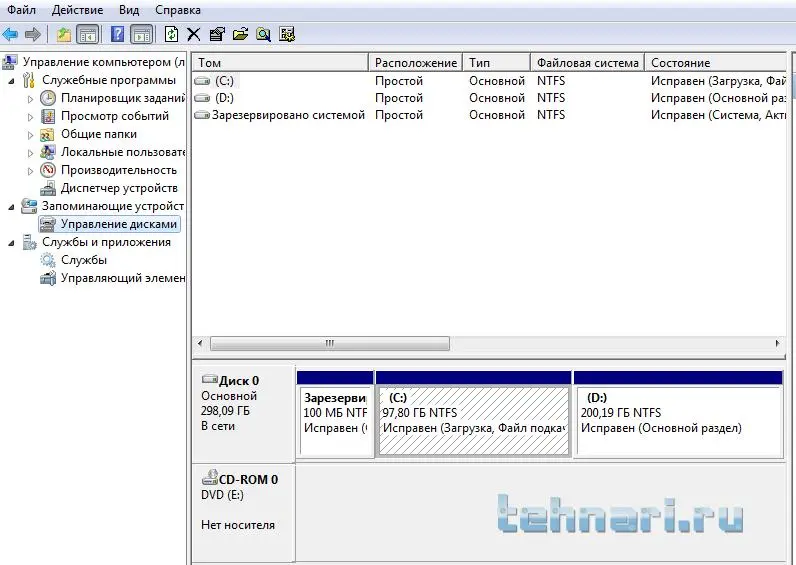This screenshot has height=565, width=796.
Task: Sort by Тип column header
Action: tap(496, 62)
